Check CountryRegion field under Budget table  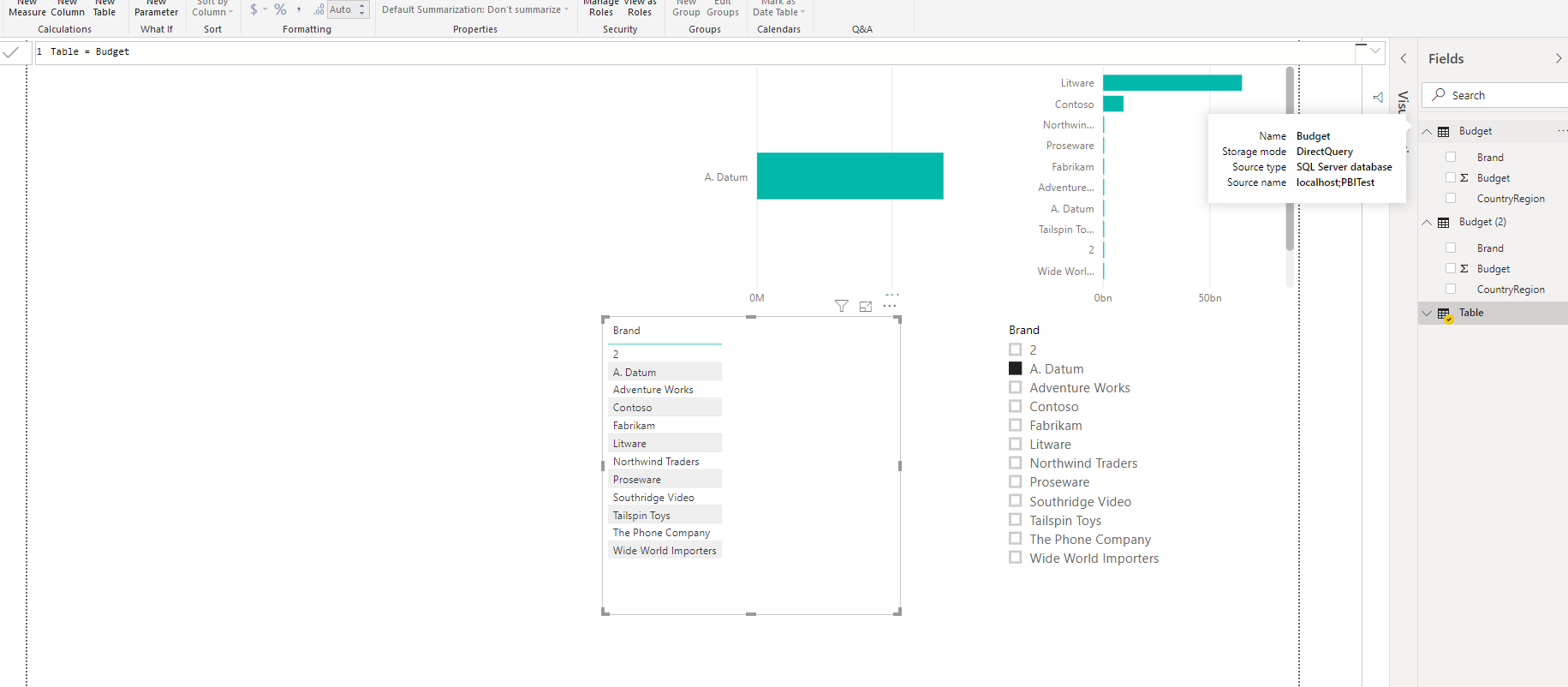(x=1451, y=198)
